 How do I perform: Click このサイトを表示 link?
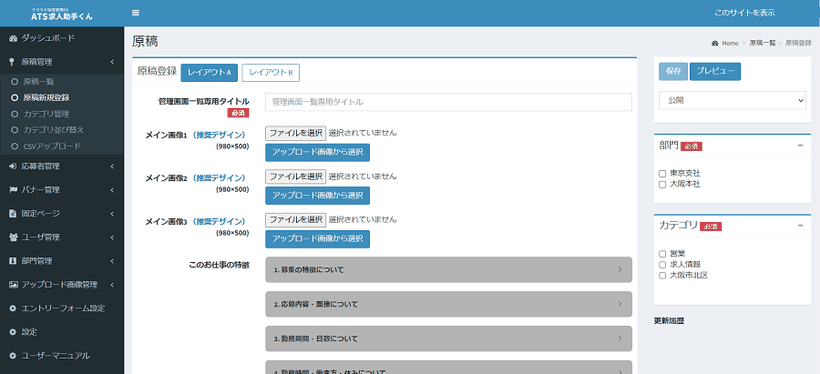(745, 13)
